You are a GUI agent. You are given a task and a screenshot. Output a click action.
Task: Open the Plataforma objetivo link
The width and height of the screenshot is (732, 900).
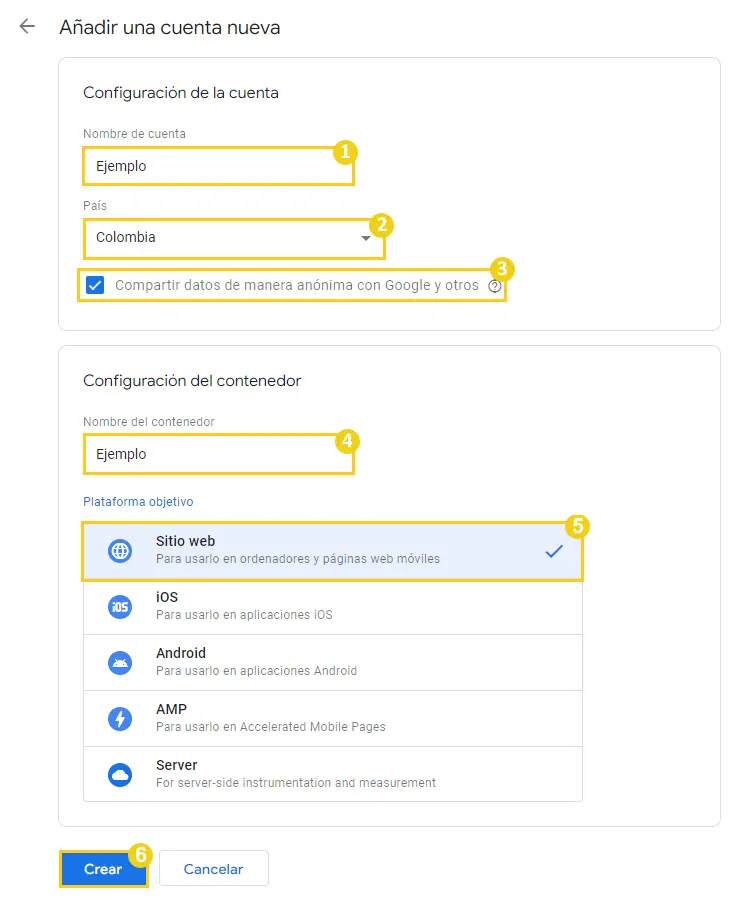[x=138, y=502]
